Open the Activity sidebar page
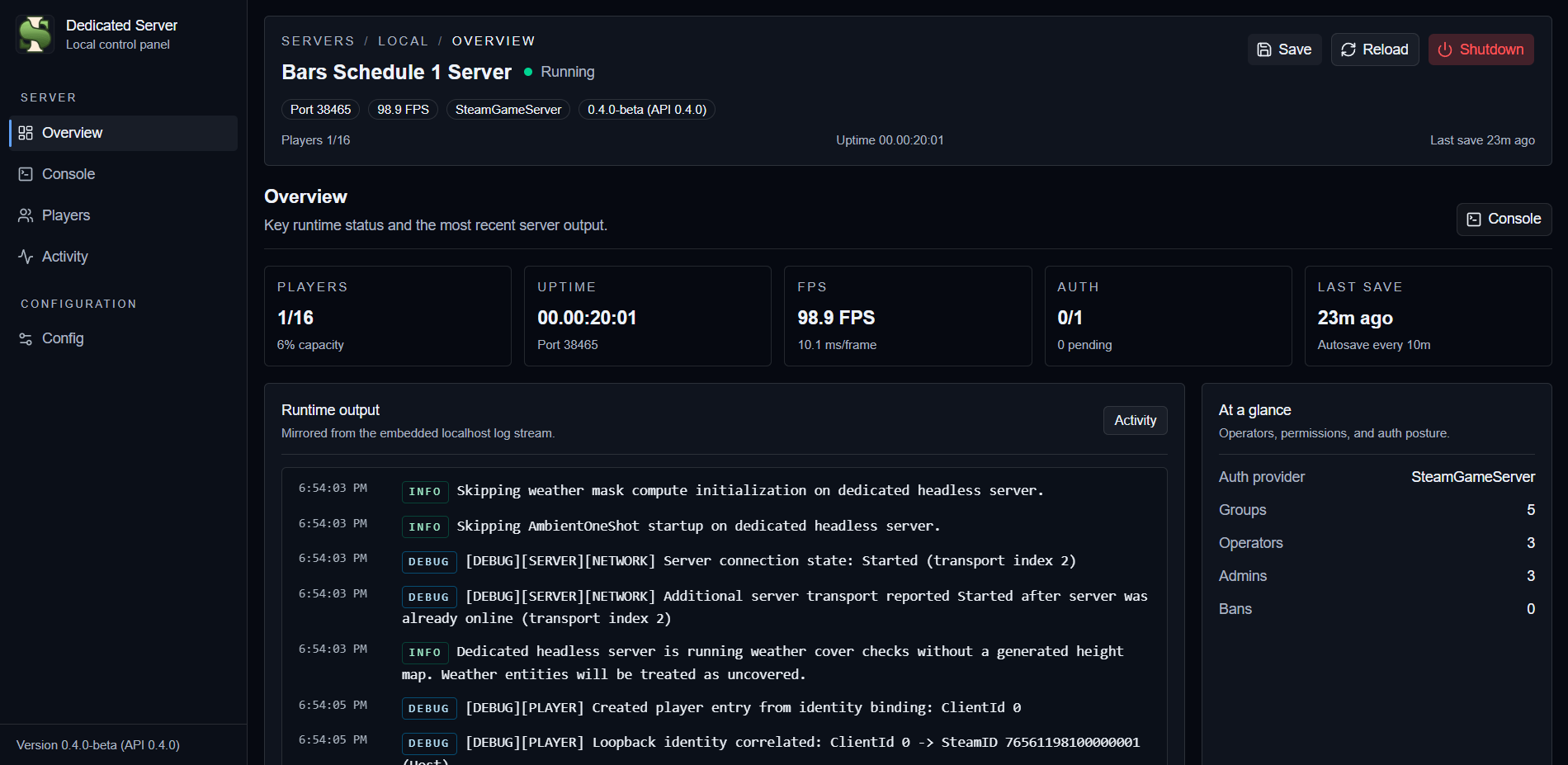Screen dimensions: 1568x765 124,257
